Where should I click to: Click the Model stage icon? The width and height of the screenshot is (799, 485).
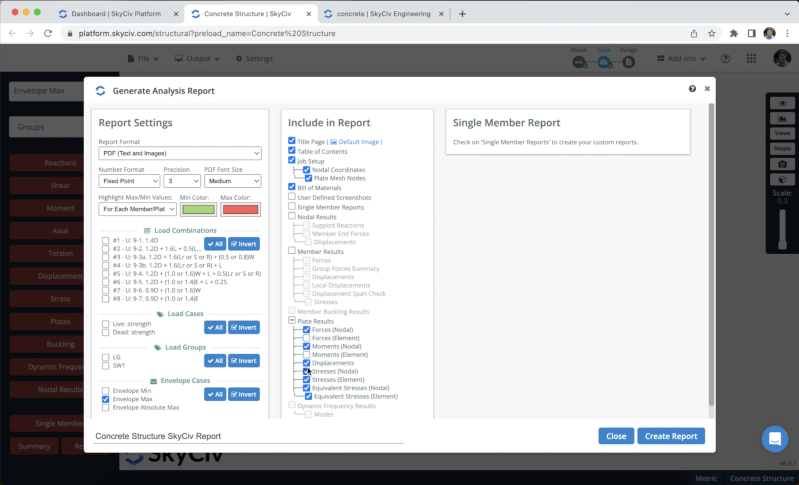coord(579,62)
